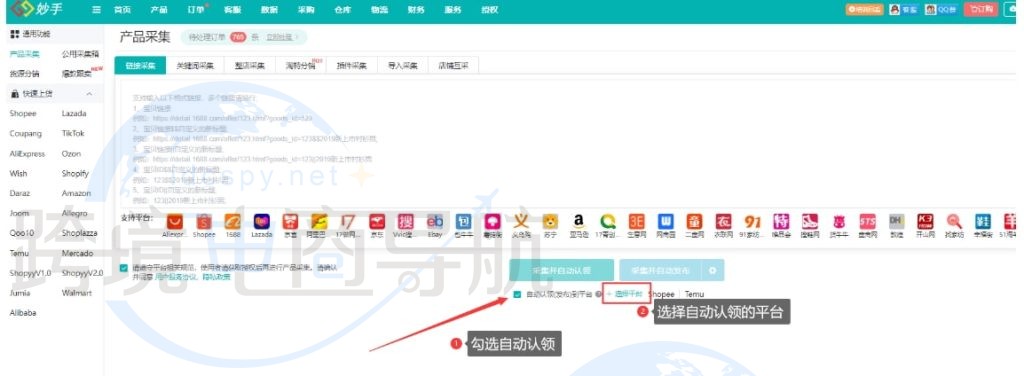The width and height of the screenshot is (1024, 376).
Task: Click the orange button beside 客服
Action: click(x=865, y=10)
